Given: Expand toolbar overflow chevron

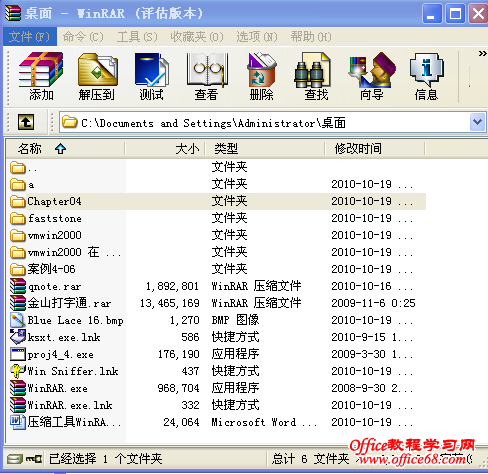Looking at the screenshot, I should 482,53.
